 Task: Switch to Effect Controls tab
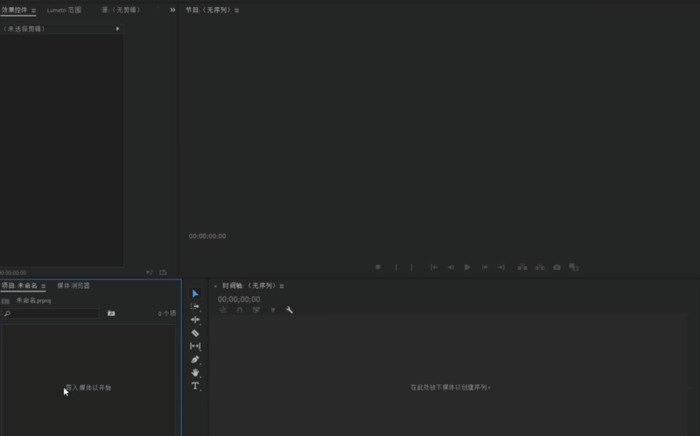tap(14, 10)
